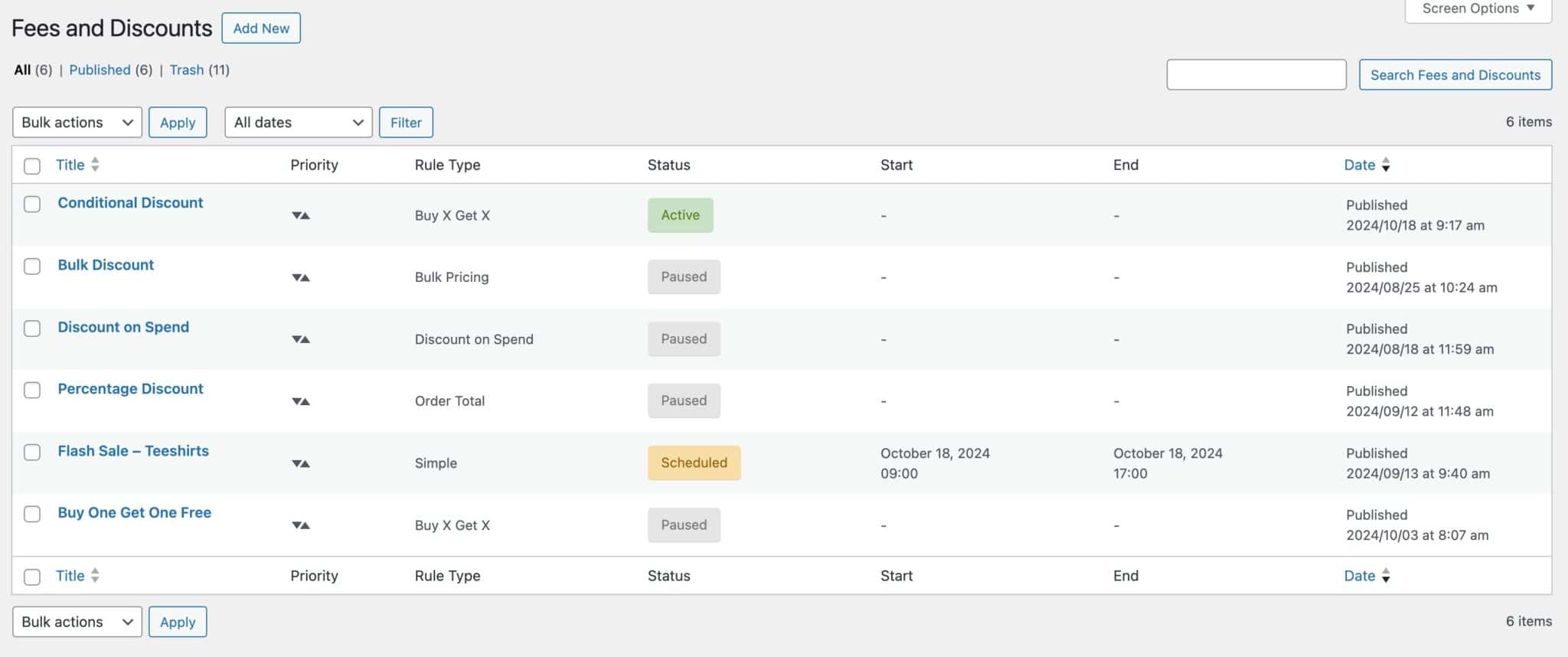Click priority arrows for Flash Sale – Teeshirts row
Viewport: 1568px width, 657px height.
tap(301, 463)
